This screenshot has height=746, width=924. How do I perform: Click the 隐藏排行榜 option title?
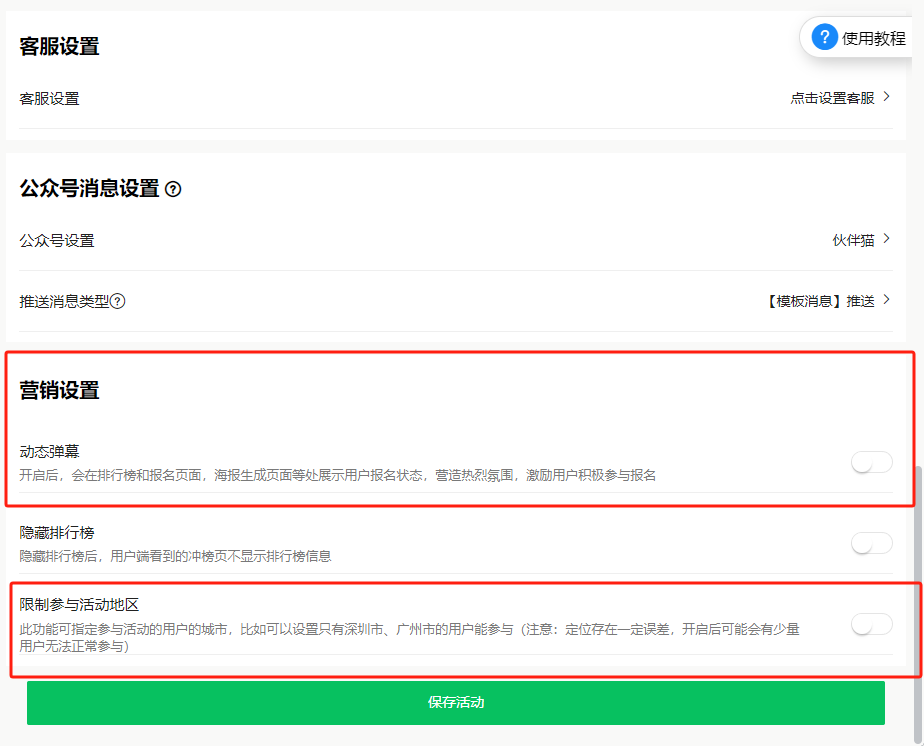click(x=57, y=533)
